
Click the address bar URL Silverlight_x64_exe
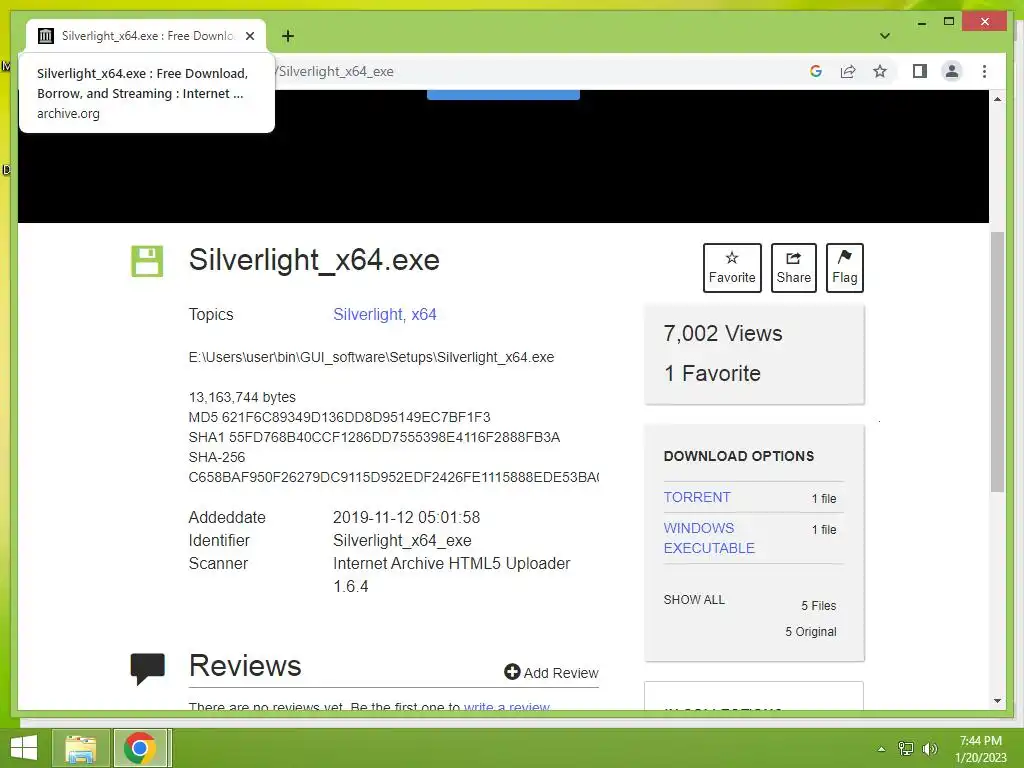[x=336, y=71]
